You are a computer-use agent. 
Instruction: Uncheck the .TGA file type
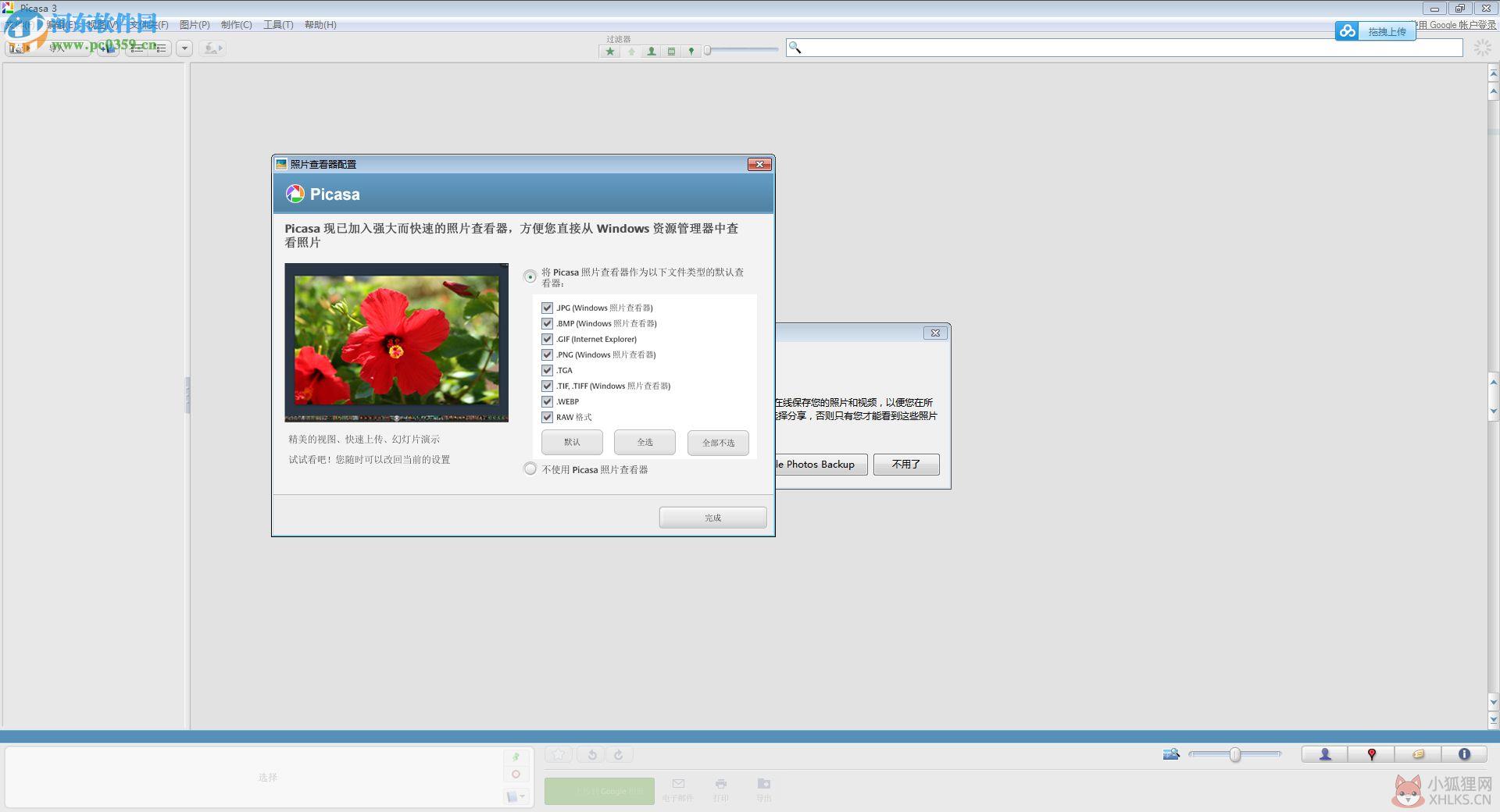point(547,370)
